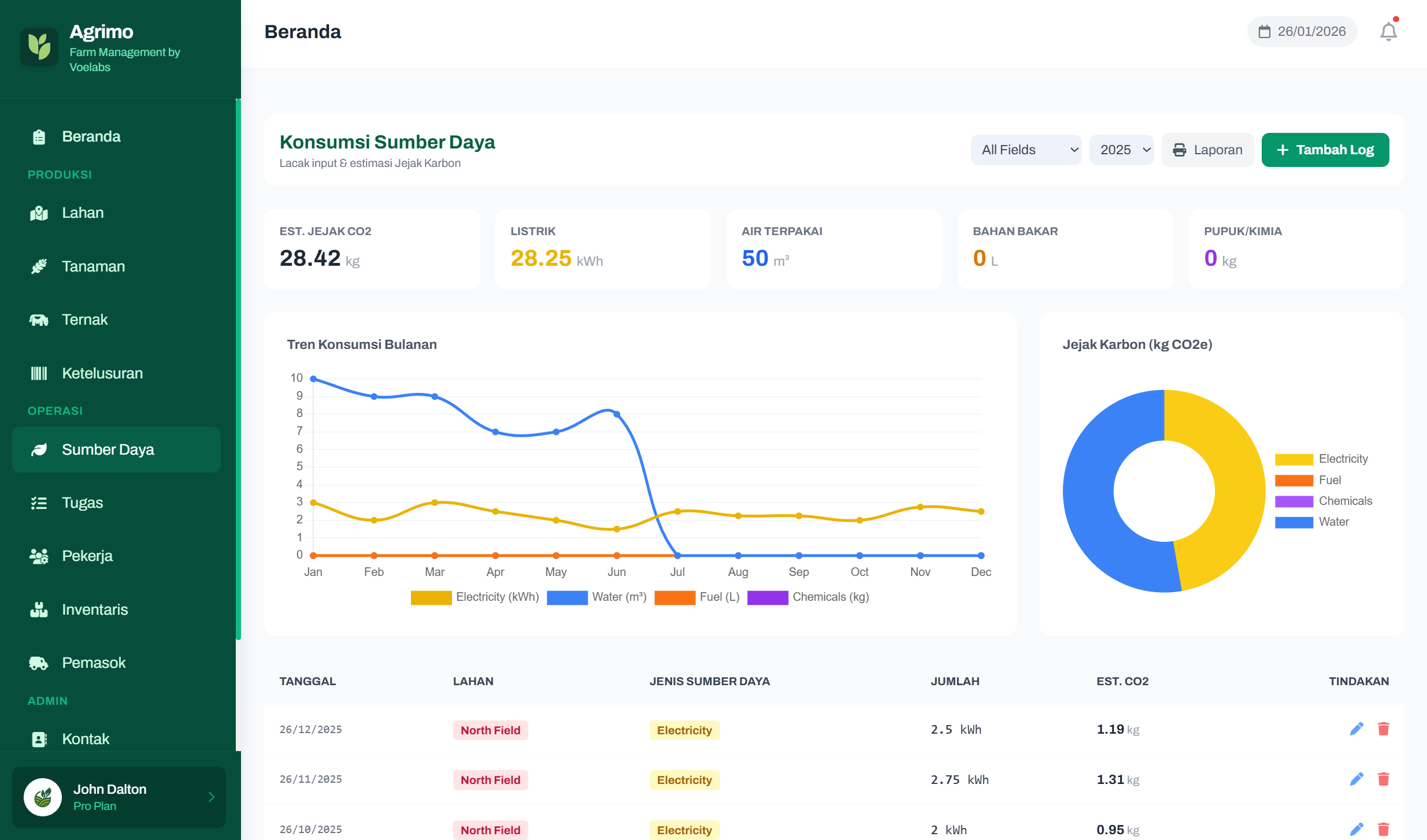The width and height of the screenshot is (1427, 840).
Task: Hide Water series from line chart legend
Action: pos(597,597)
